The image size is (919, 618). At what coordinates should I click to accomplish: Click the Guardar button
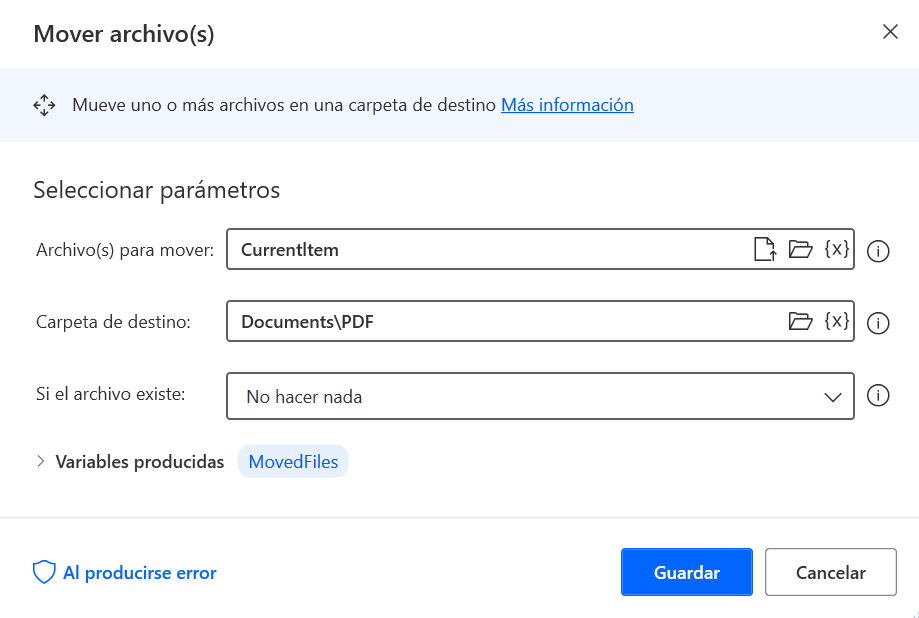[x=686, y=571]
